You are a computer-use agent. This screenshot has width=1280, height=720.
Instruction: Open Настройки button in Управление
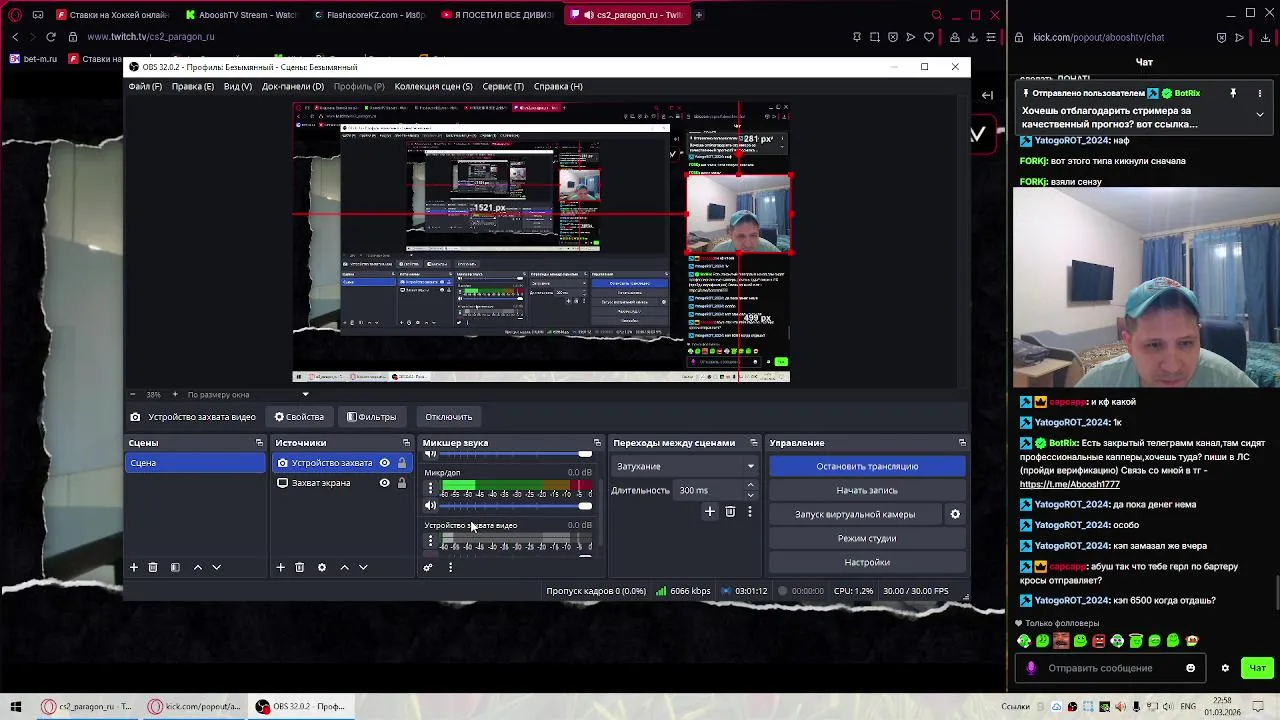click(867, 562)
